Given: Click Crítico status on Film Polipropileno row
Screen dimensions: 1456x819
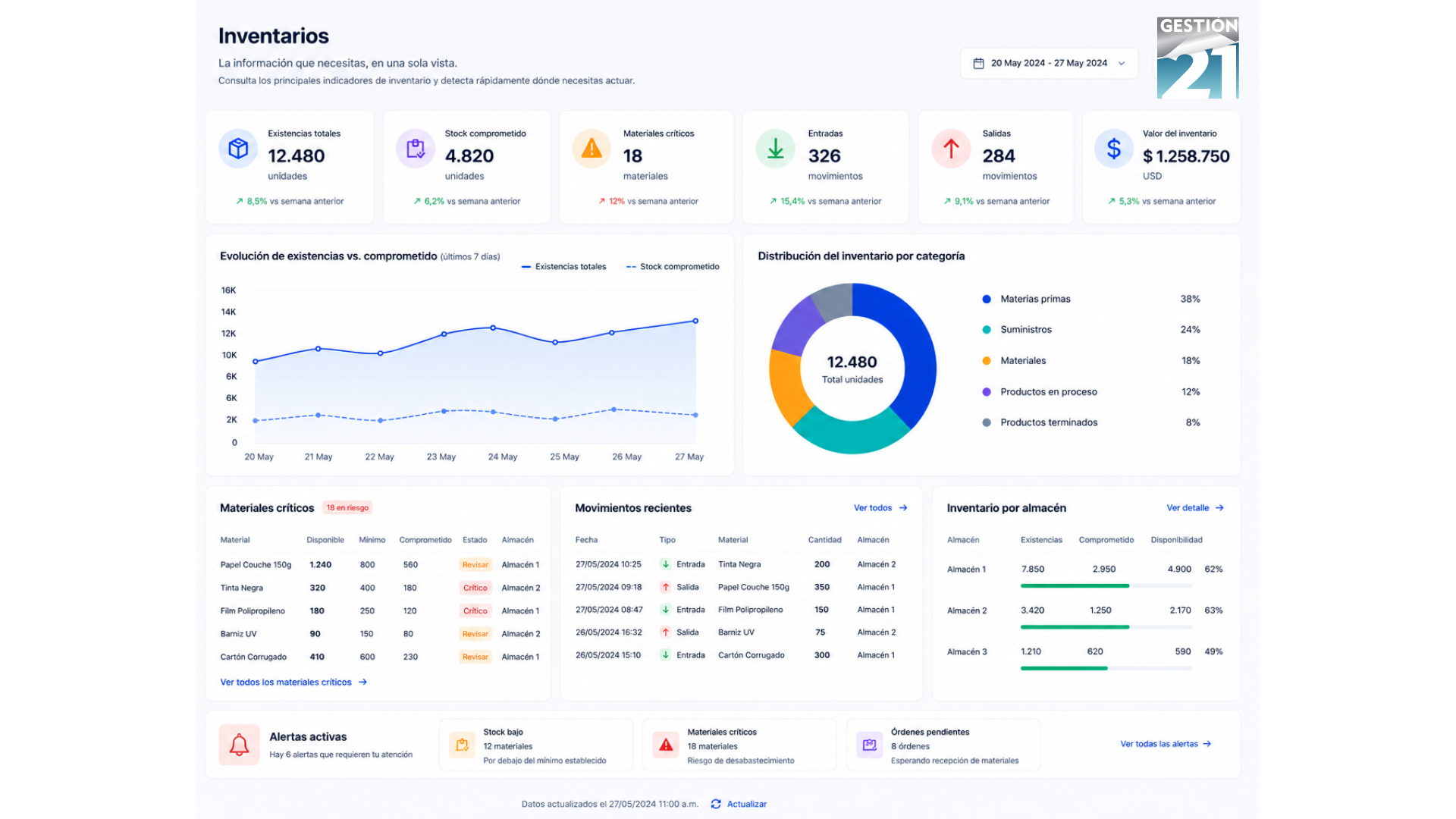Looking at the screenshot, I should pos(475,611).
